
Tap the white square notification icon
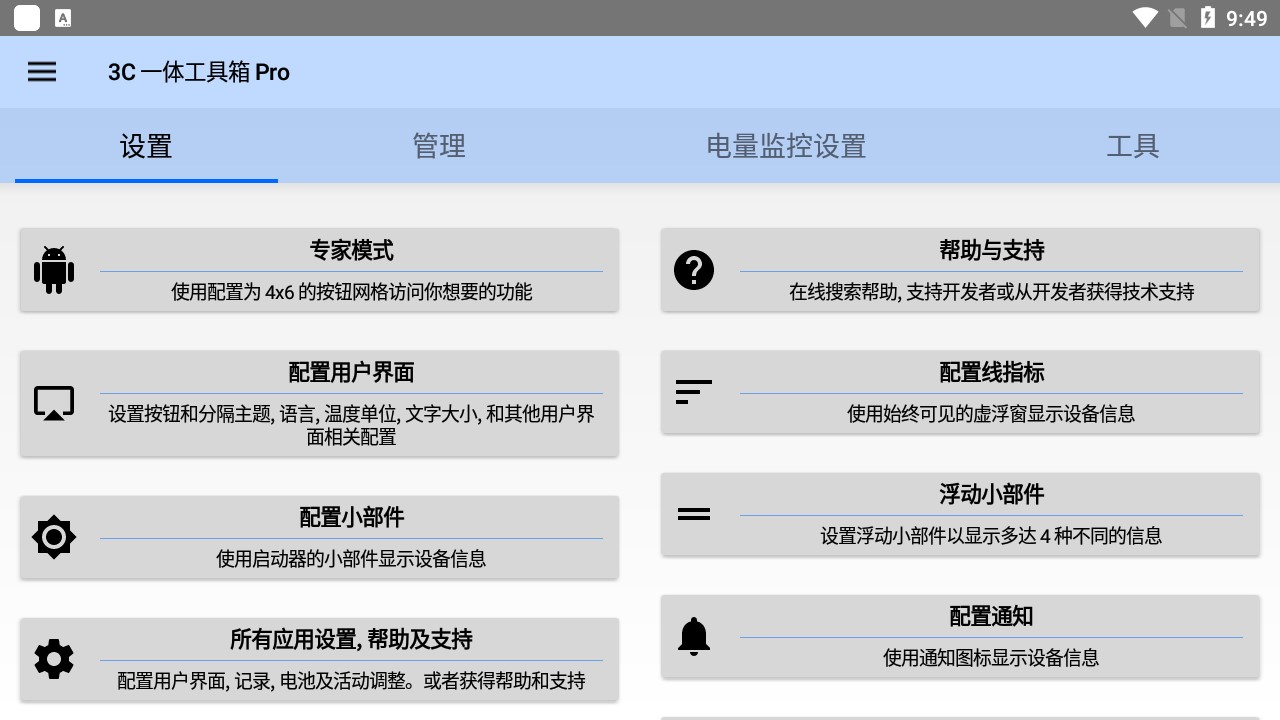(27, 17)
